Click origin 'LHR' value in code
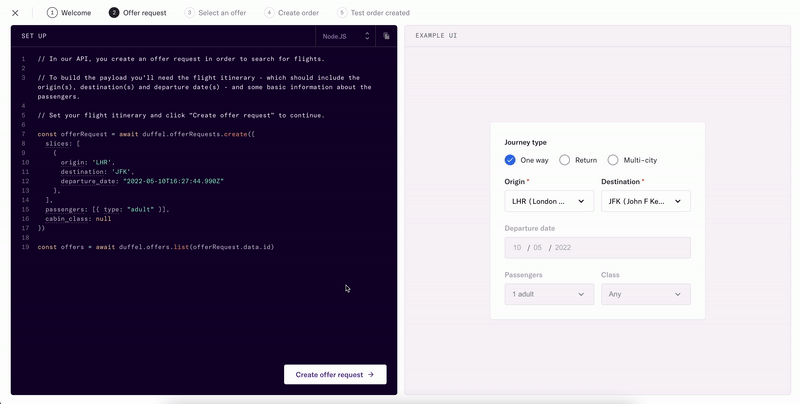Screen dimensions: 800x404 pyautogui.click(x=104, y=162)
